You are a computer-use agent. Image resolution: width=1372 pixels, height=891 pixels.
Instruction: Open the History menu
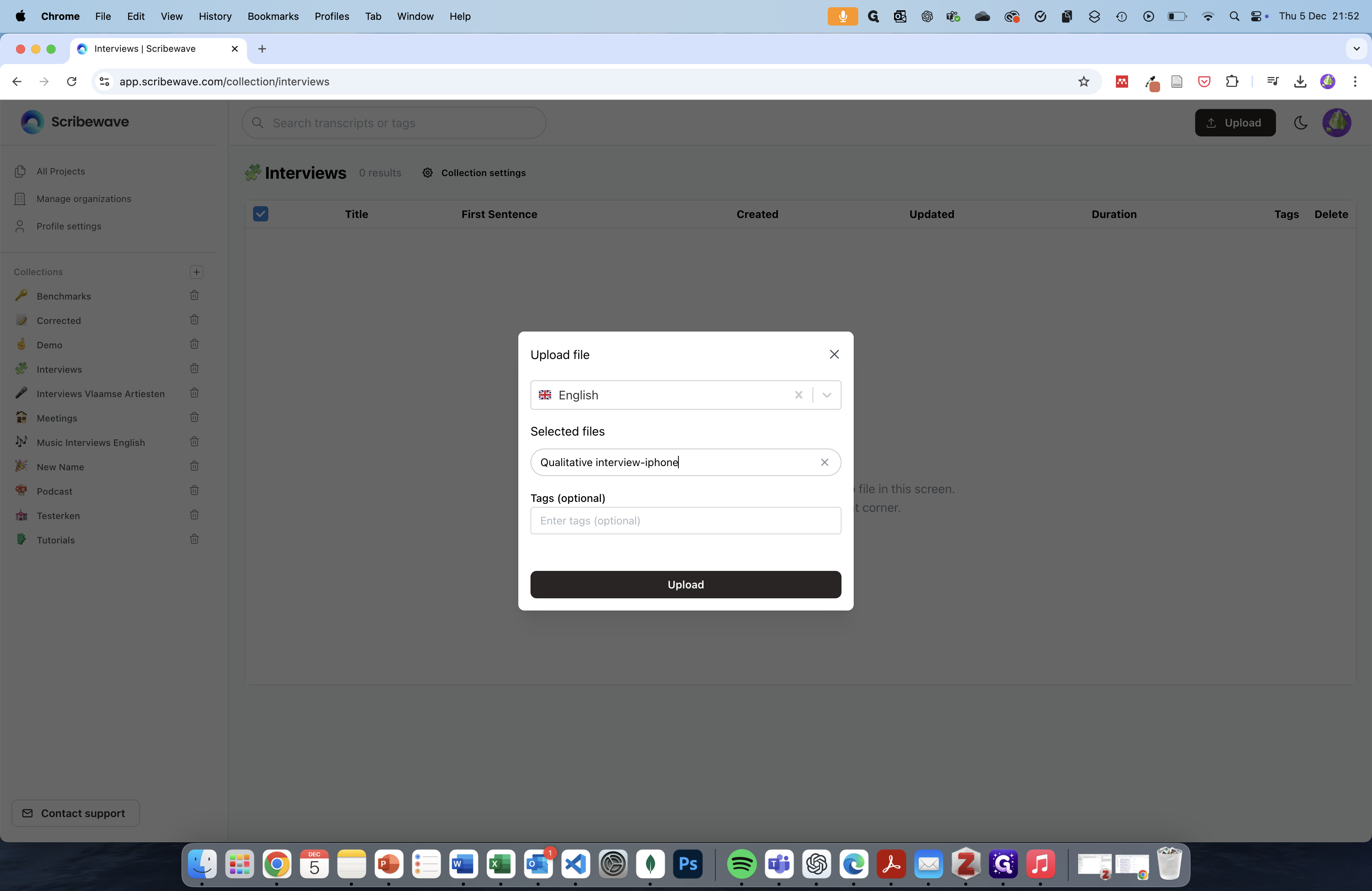[x=215, y=16]
